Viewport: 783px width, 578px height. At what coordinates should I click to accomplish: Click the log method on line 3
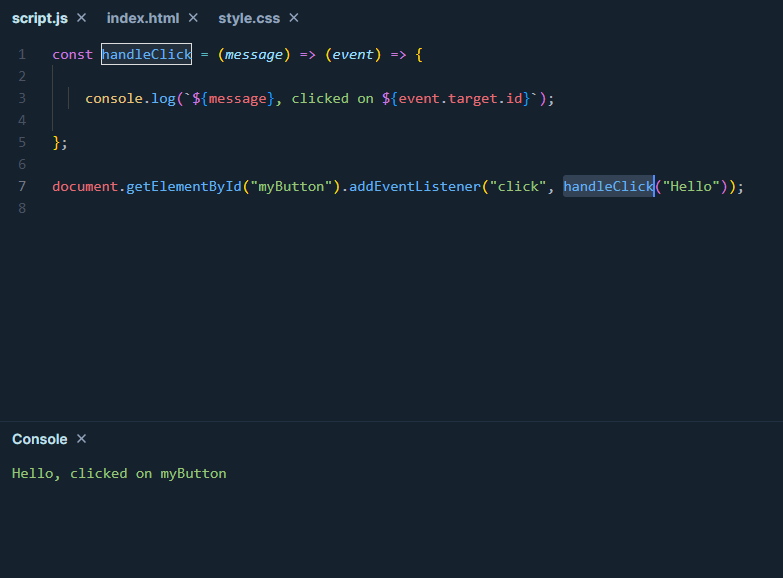click(163, 98)
